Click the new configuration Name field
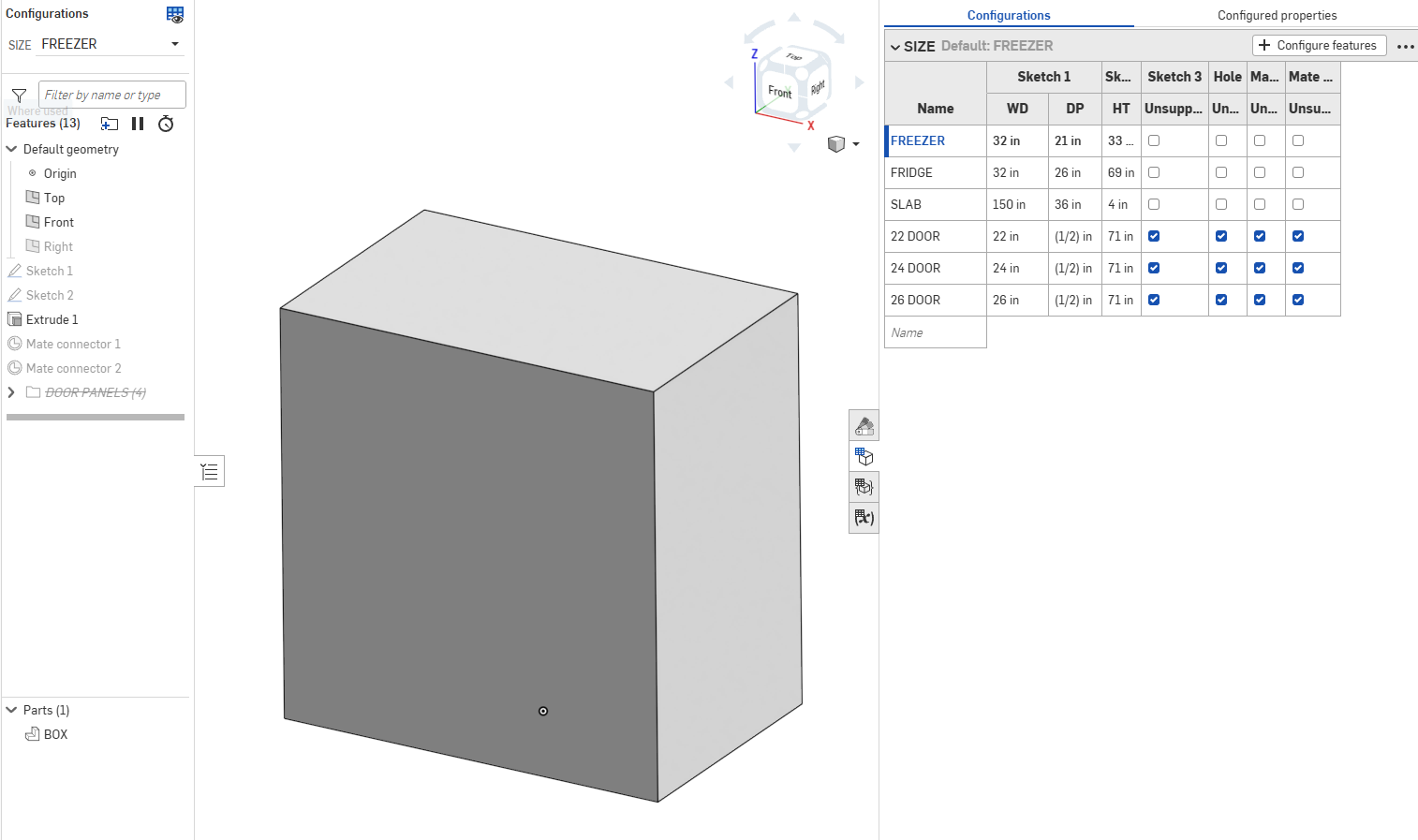This screenshot has height=840, width=1418. (x=936, y=332)
